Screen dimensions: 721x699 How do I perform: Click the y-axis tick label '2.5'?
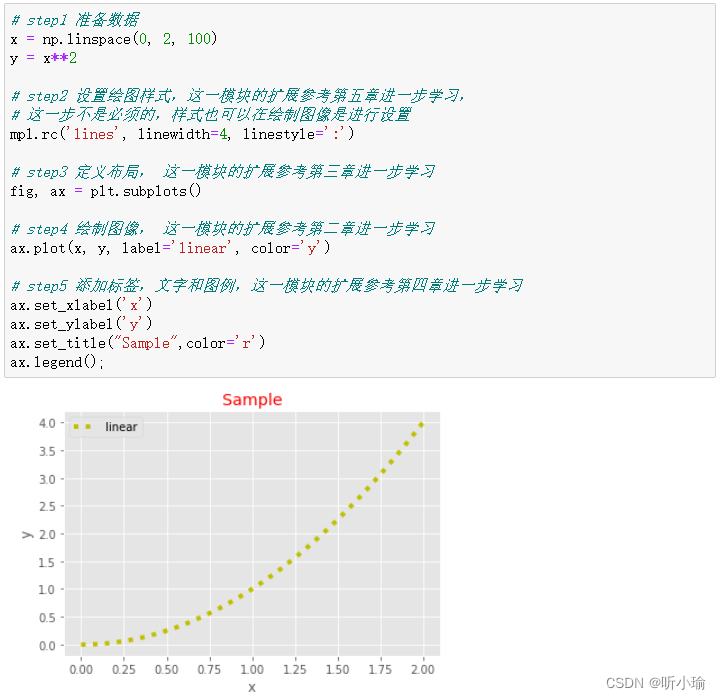click(47, 506)
